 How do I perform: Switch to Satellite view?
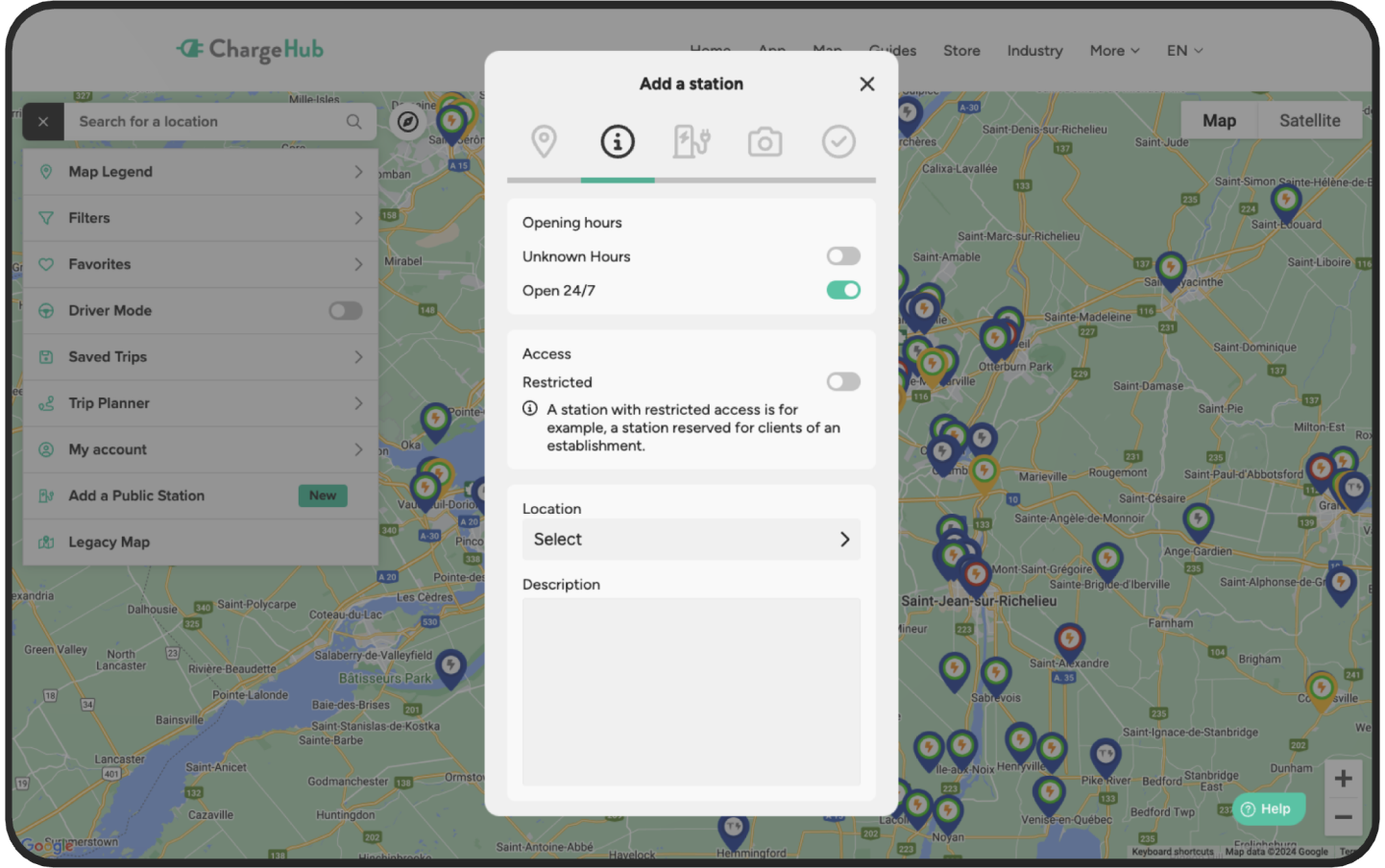coord(1310,120)
